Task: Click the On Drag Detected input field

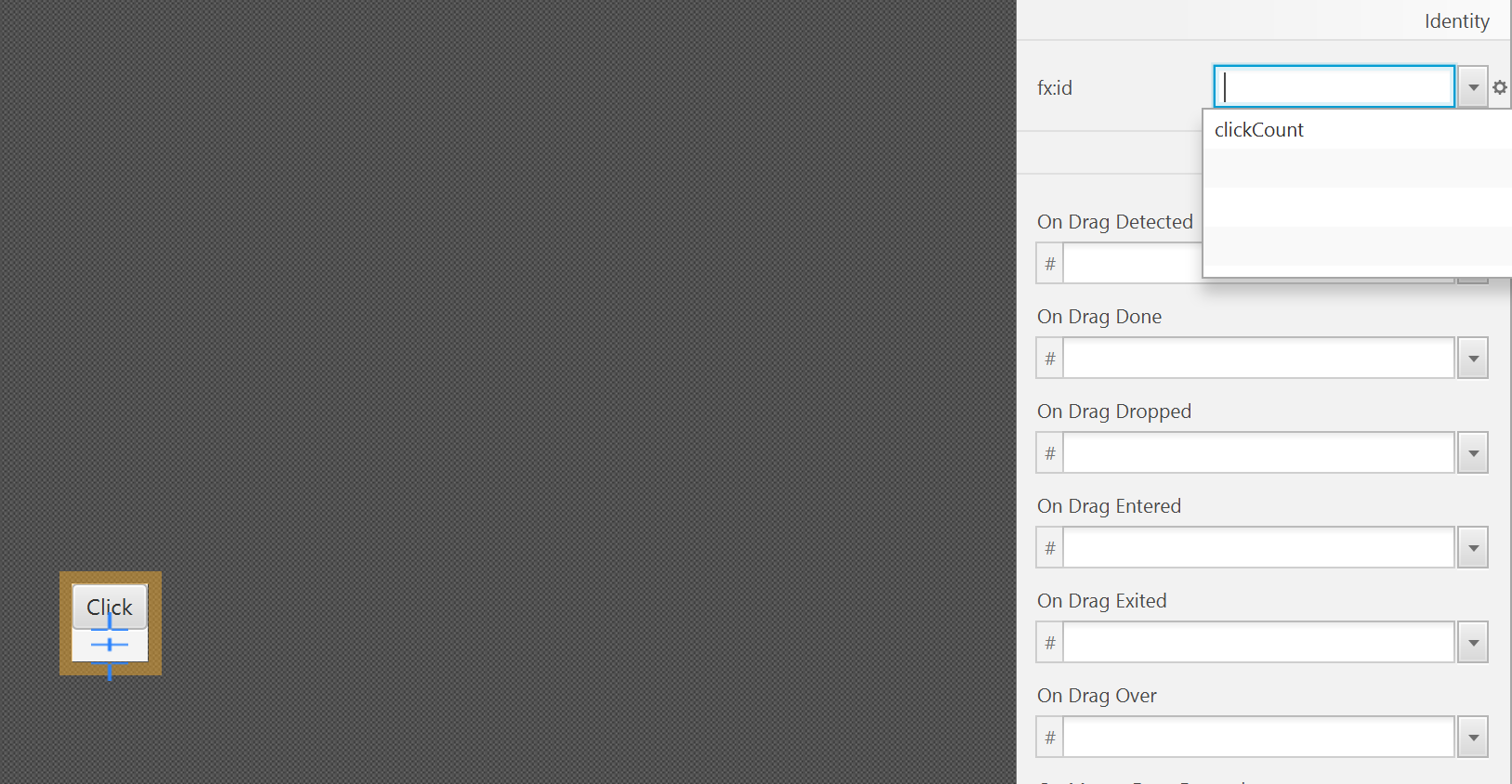Action: click(x=1131, y=264)
